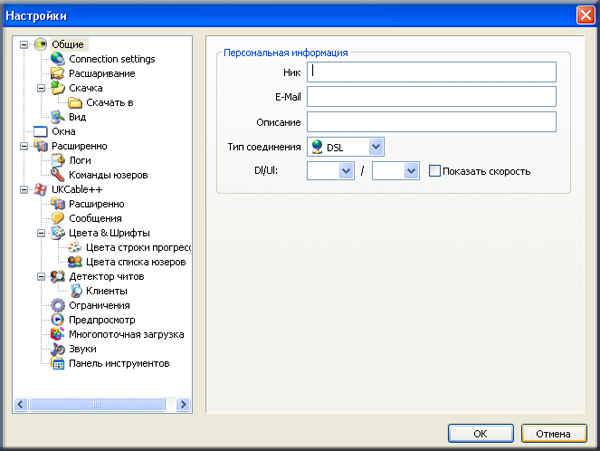Click the Команды юзеров icon

[x=58, y=175]
